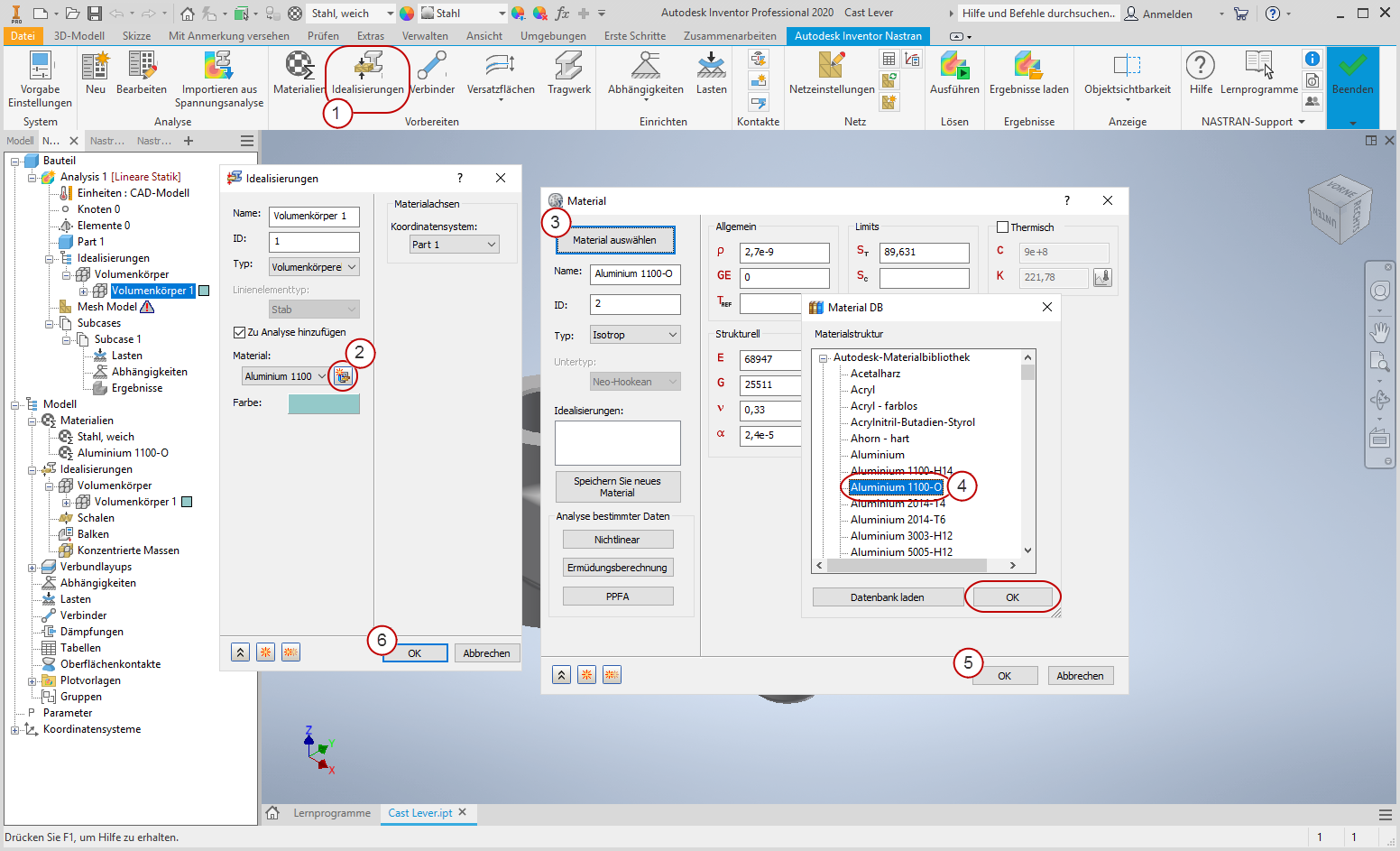Click the color swatch beside Volumenkörper 1 in Modell tree
The image size is (1400, 851).
point(187,502)
